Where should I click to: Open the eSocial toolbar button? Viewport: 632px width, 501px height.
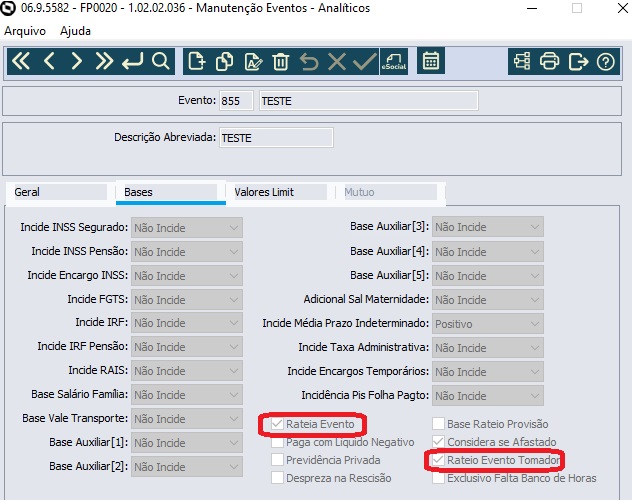(x=394, y=62)
